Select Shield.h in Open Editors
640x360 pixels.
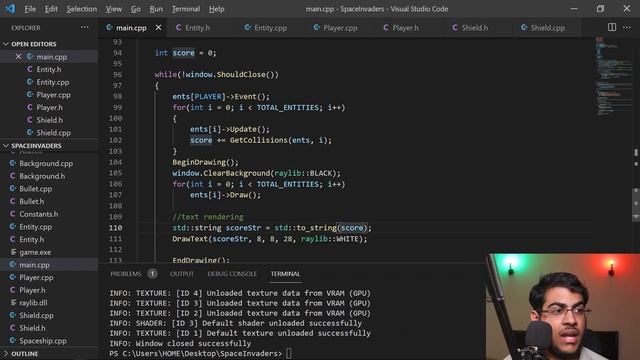pyautogui.click(x=49, y=120)
